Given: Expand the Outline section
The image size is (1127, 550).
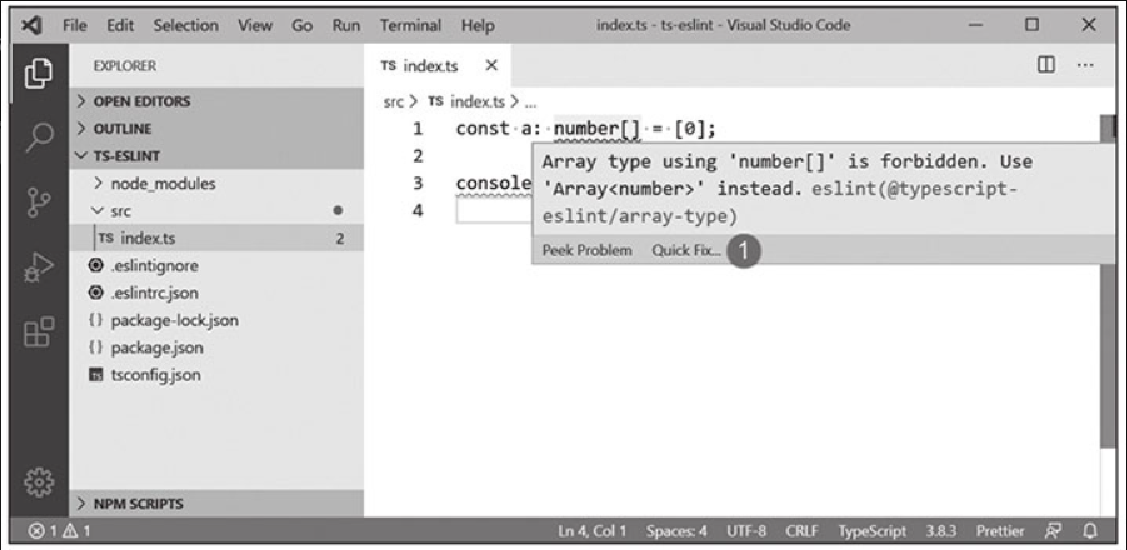Looking at the screenshot, I should [216, 129].
